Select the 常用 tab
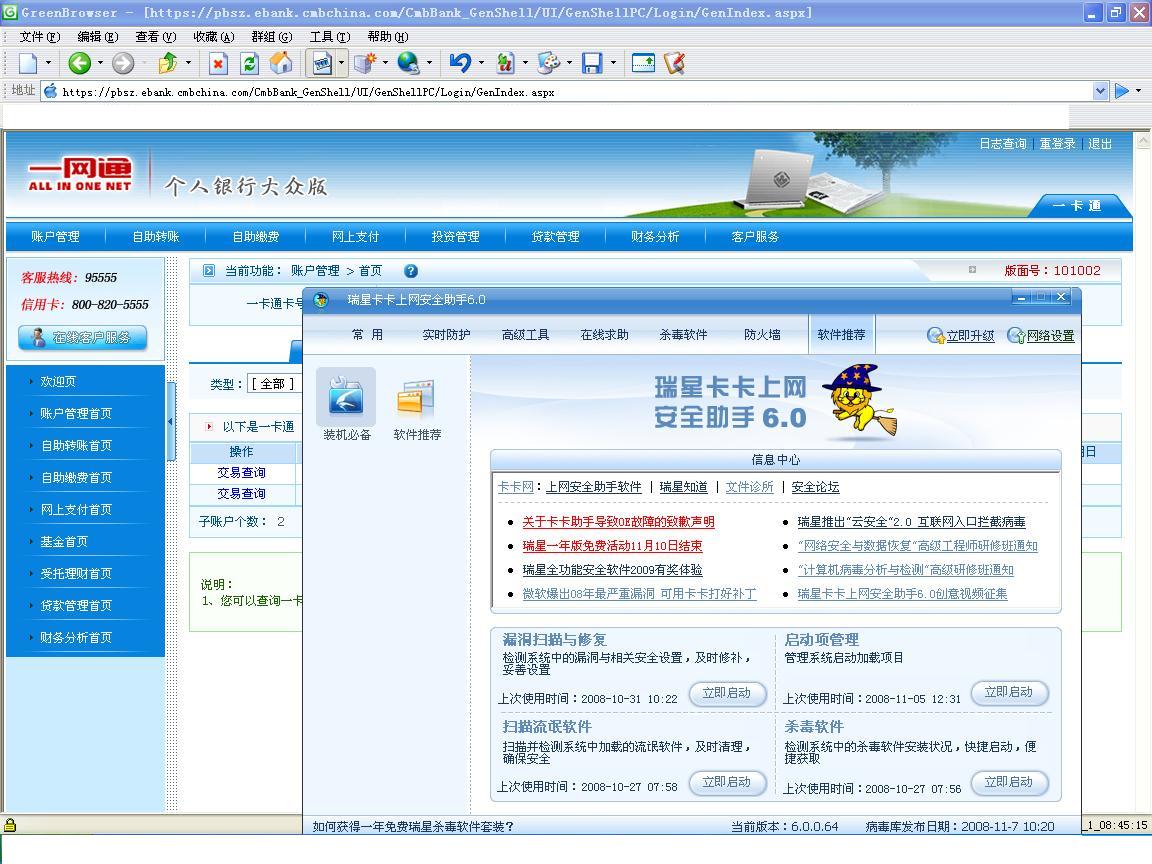1152x864 pixels. click(367, 335)
